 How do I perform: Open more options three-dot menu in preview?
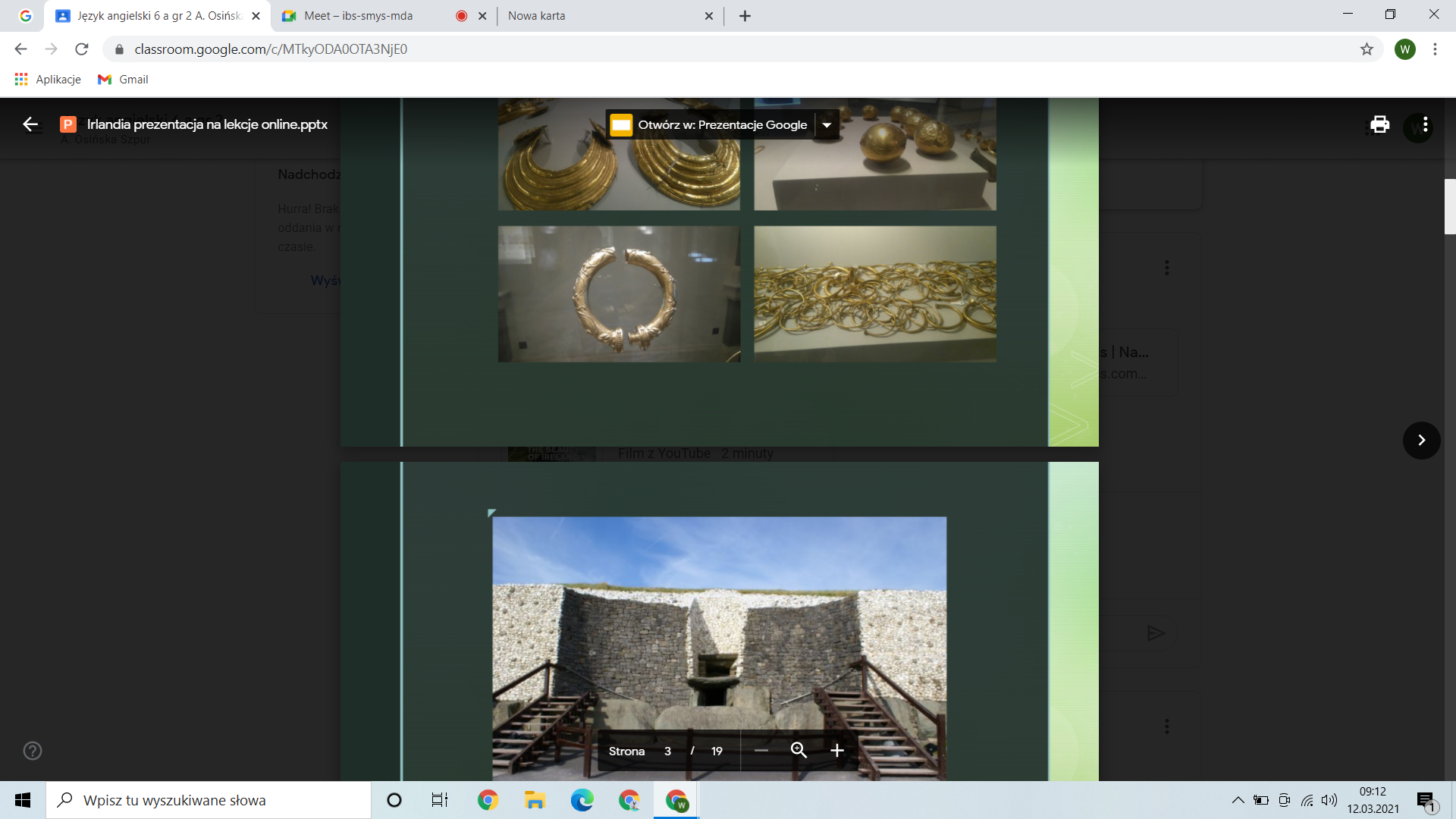pyautogui.click(x=1426, y=124)
